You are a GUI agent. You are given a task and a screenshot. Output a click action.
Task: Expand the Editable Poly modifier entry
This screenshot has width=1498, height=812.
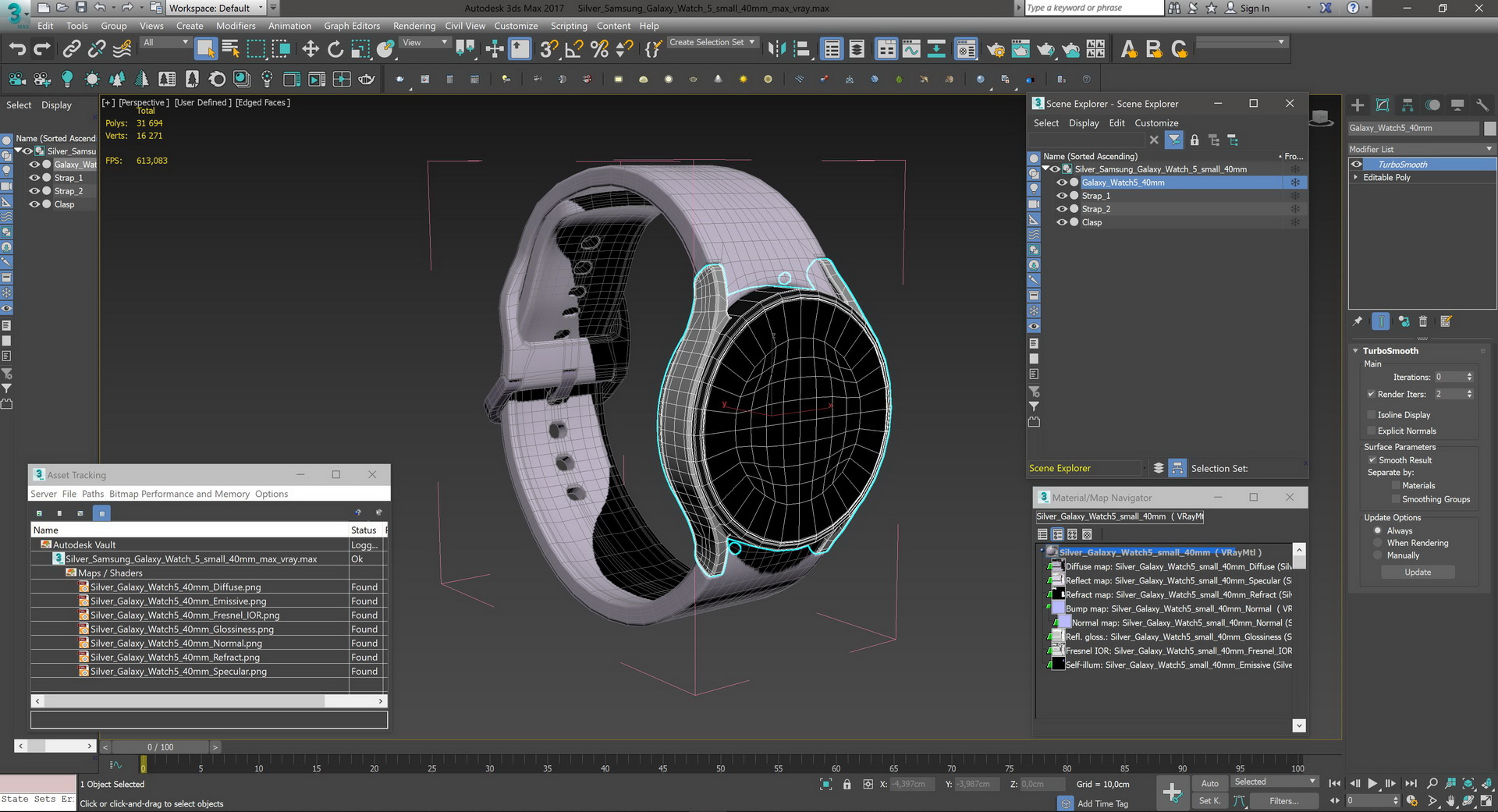(x=1355, y=178)
